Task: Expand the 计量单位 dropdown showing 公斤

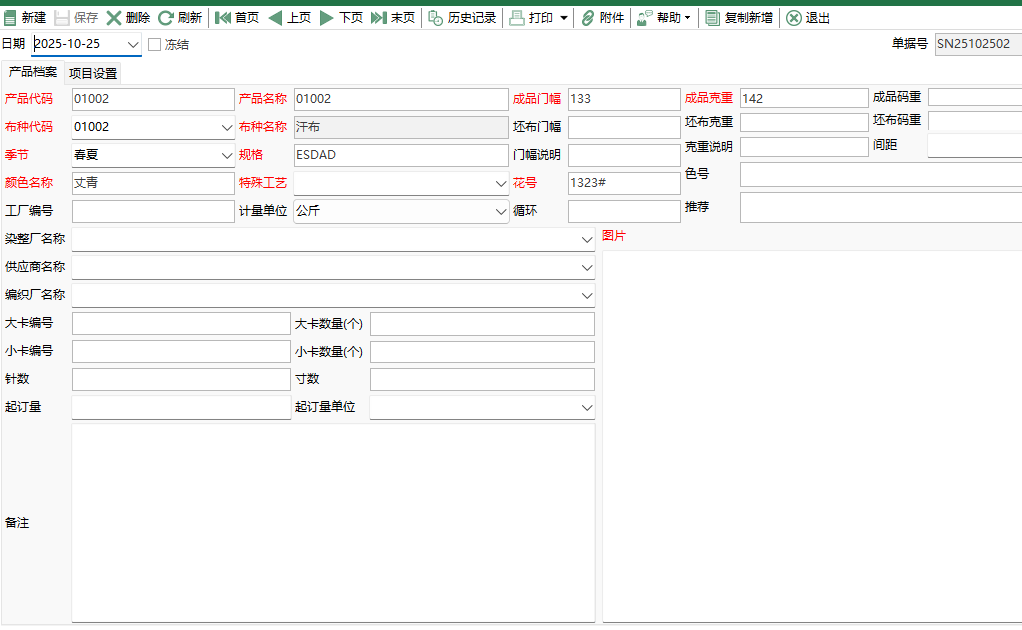Action: click(x=501, y=212)
